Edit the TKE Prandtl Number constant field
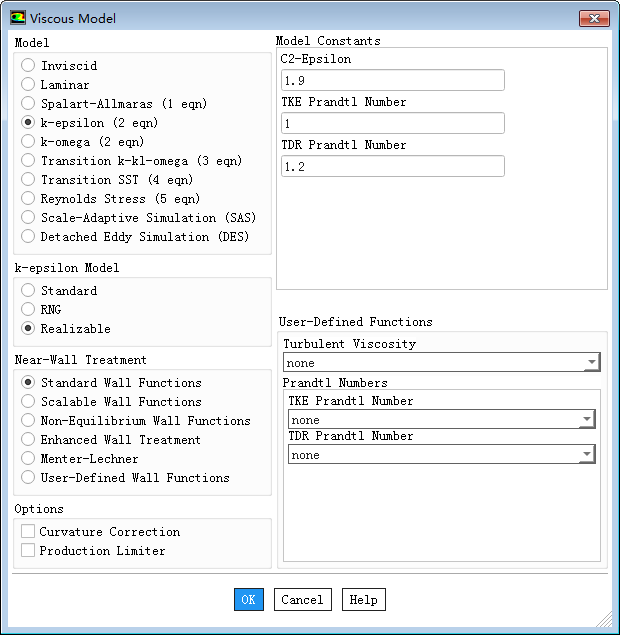Screen dimensions: 620x635 click(393, 123)
